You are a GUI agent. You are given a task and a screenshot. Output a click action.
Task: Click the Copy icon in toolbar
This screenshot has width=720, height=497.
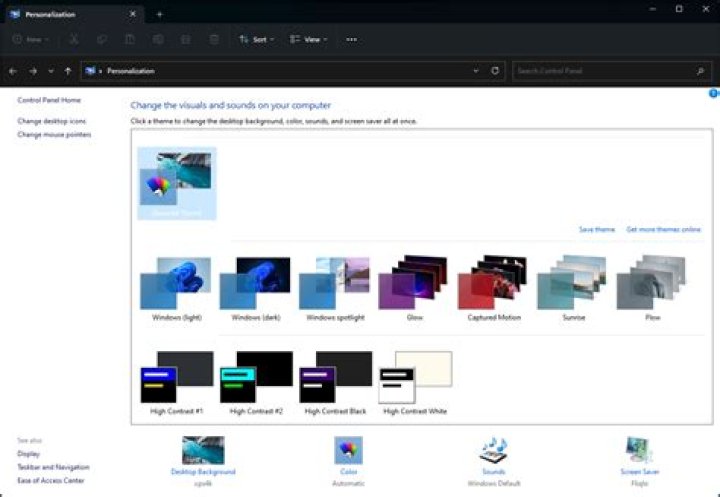[101, 40]
